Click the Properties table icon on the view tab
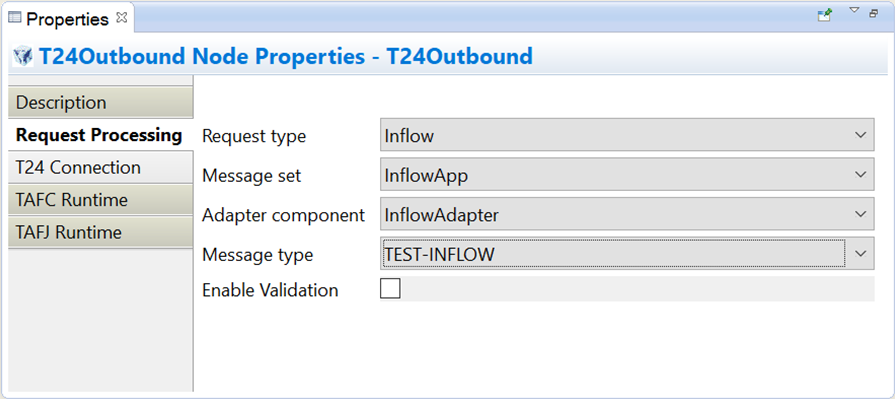This screenshot has height=399, width=895. point(15,19)
